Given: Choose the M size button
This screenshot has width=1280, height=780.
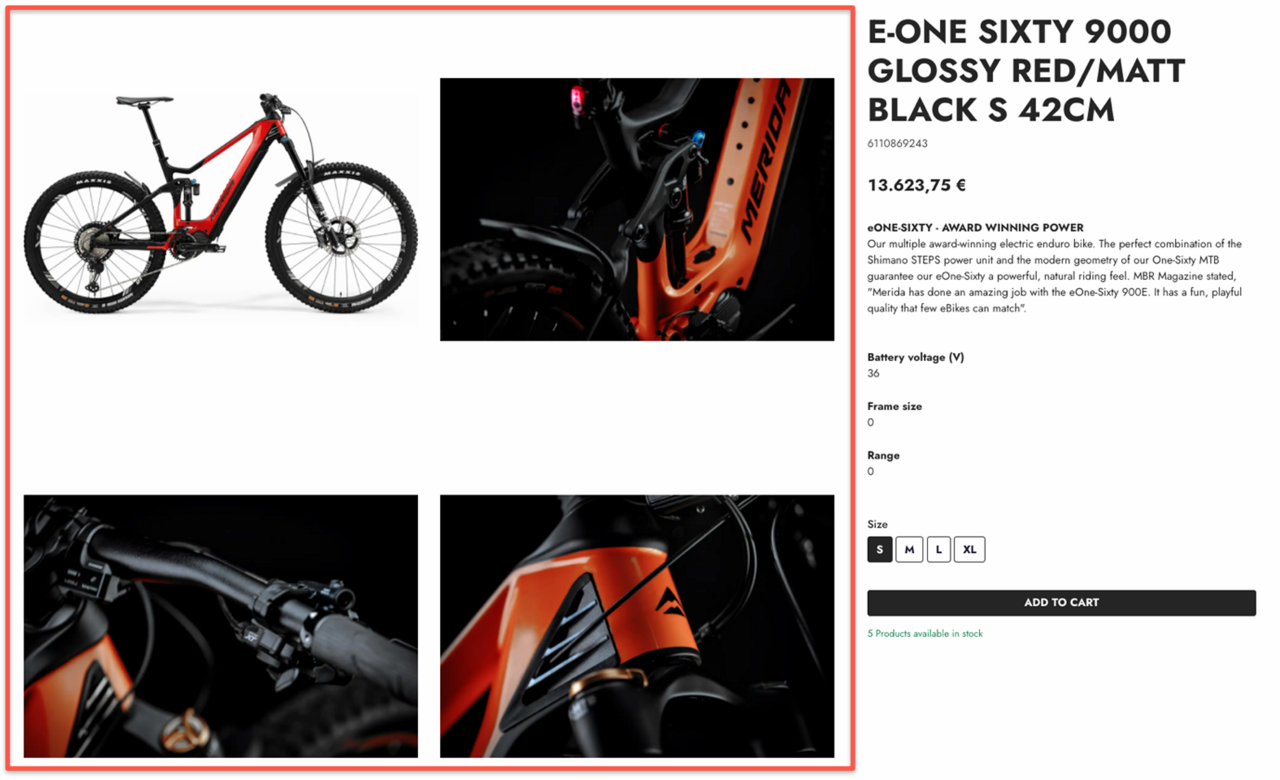Looking at the screenshot, I should click(909, 549).
